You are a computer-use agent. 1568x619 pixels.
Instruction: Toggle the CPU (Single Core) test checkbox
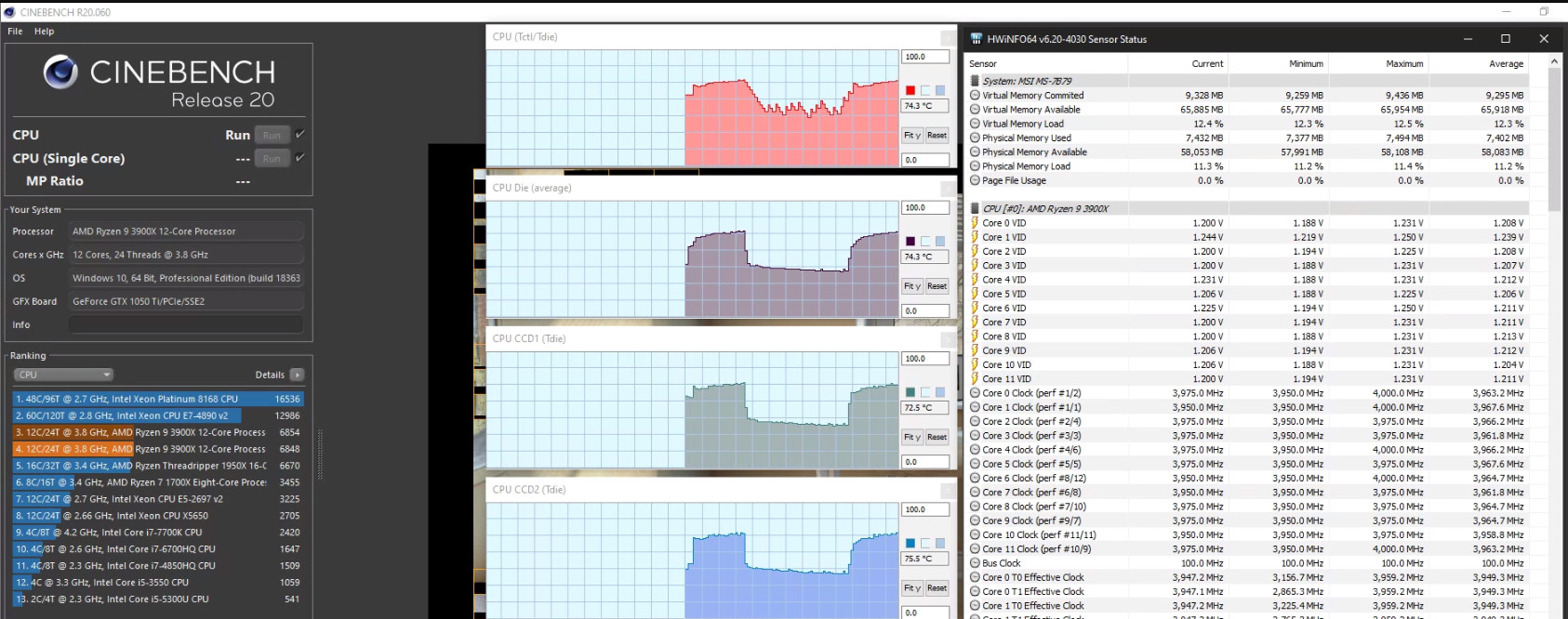[x=300, y=158]
